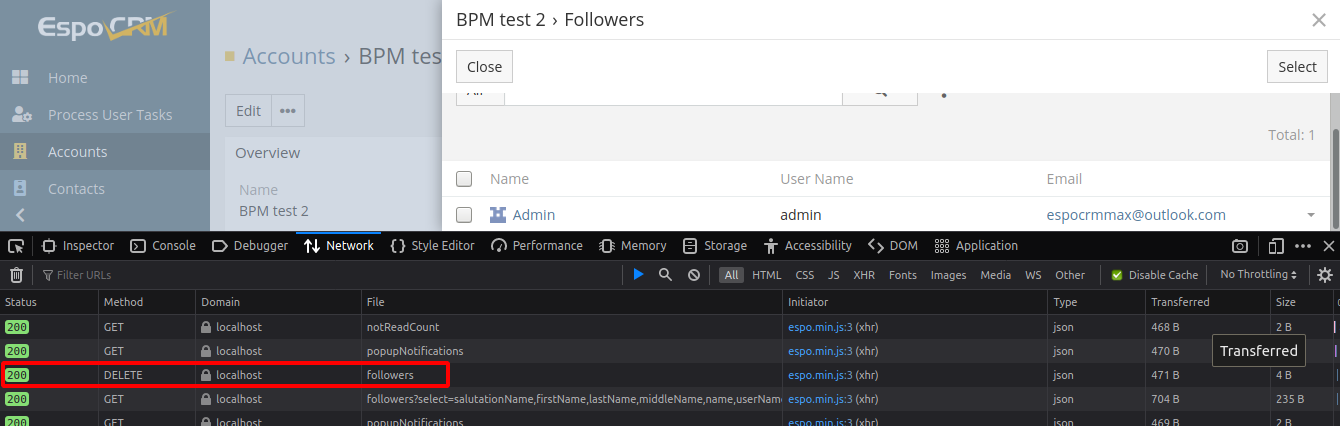Toggle responsive design mode icon
Image resolution: width=1340 pixels, height=426 pixels.
pos(1276,246)
